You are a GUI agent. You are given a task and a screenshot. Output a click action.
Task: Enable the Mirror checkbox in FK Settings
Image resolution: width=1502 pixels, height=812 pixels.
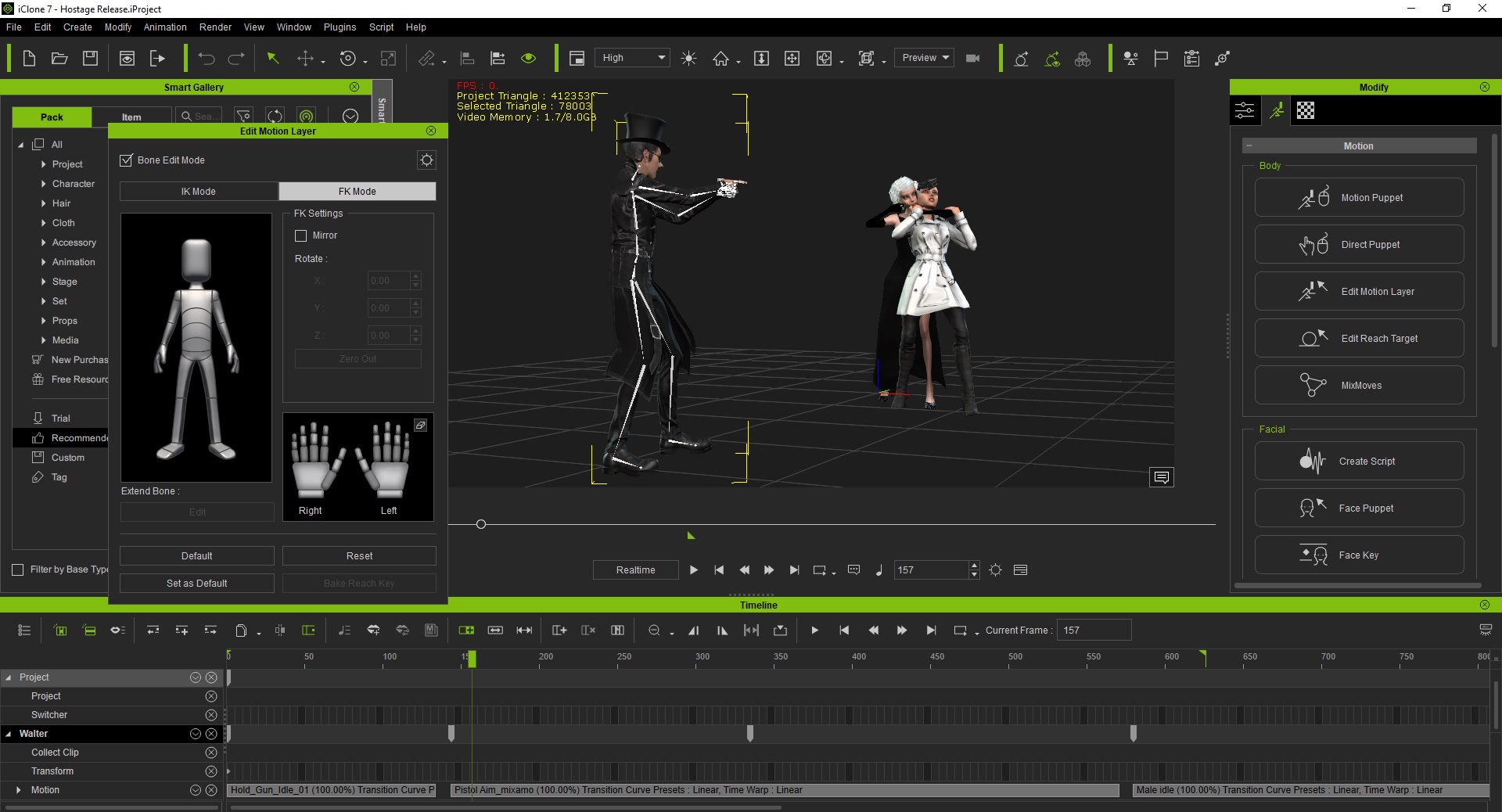[301, 235]
